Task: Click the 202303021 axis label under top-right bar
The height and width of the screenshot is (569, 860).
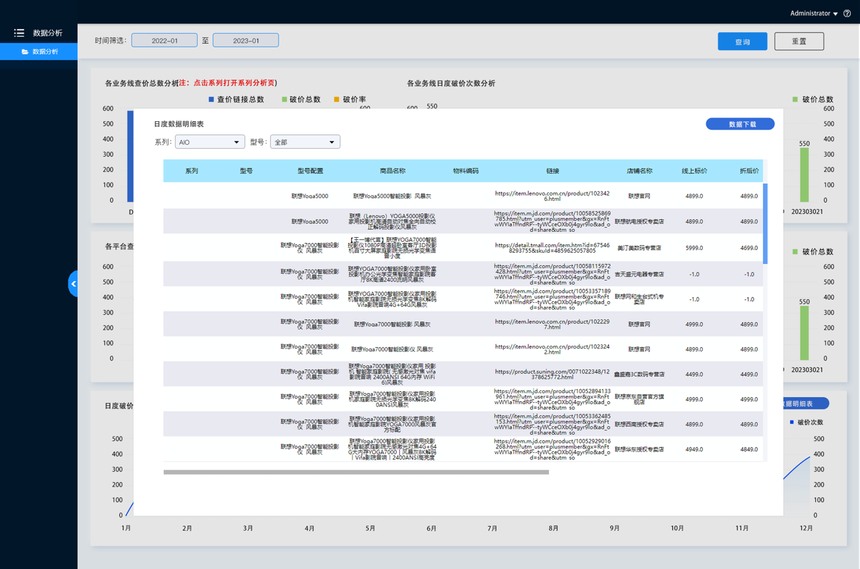Action: [x=807, y=212]
